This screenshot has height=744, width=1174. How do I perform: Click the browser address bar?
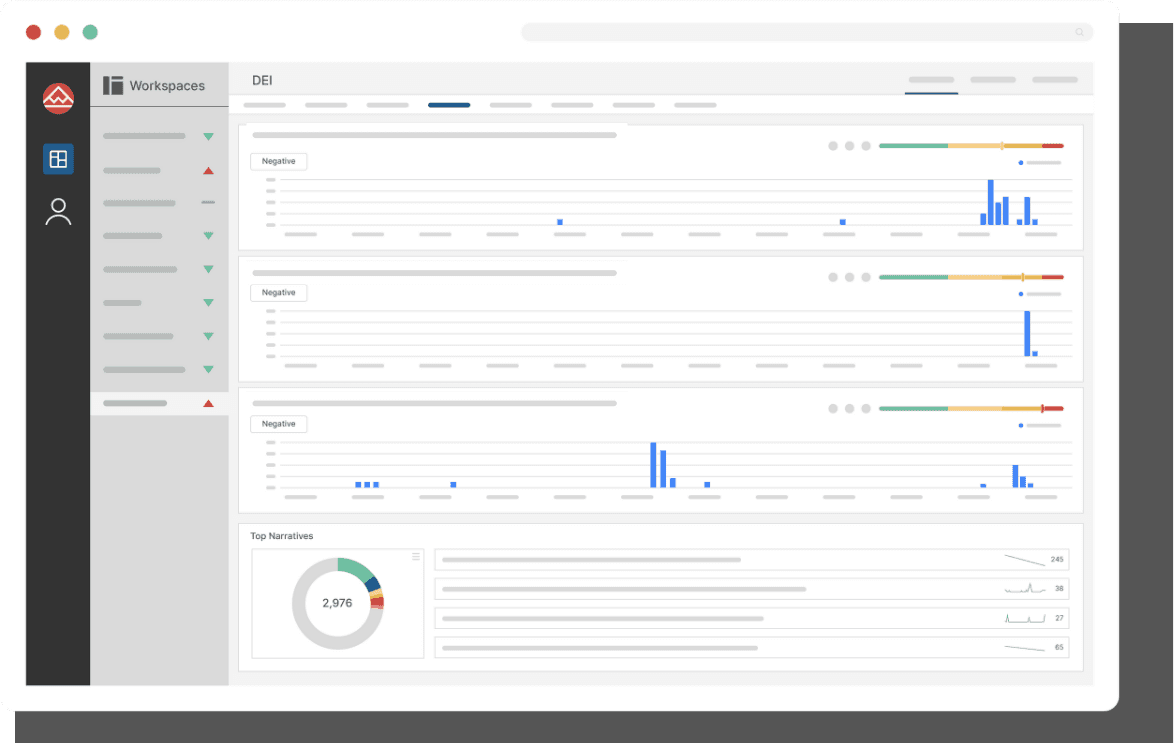tap(807, 32)
